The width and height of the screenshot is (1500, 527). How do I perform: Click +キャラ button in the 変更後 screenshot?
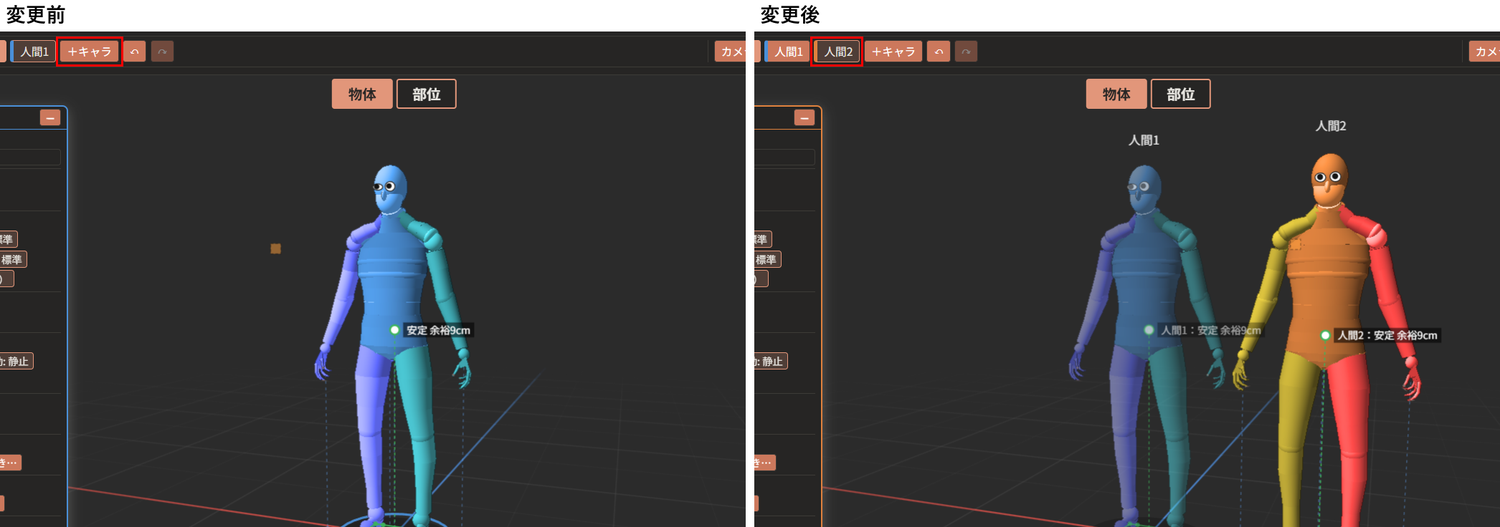coord(893,51)
